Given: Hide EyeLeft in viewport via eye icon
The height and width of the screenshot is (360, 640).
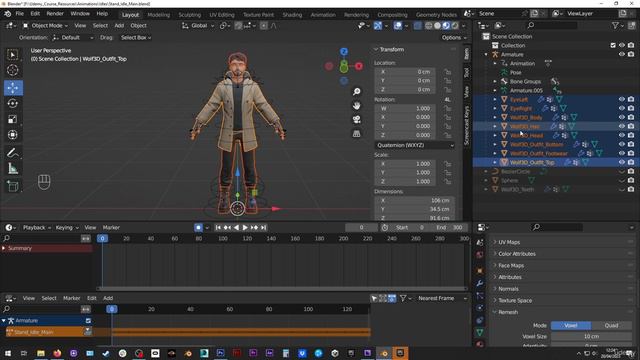Looking at the screenshot, I should pyautogui.click(x=622, y=99).
